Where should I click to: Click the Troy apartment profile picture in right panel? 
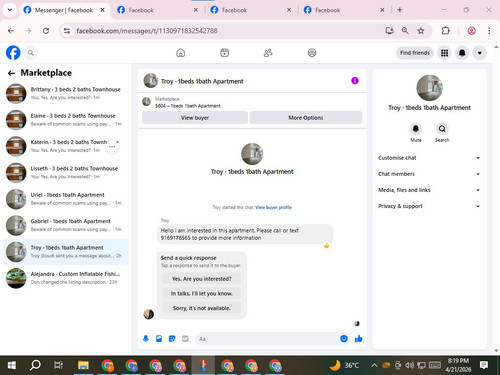click(x=429, y=88)
